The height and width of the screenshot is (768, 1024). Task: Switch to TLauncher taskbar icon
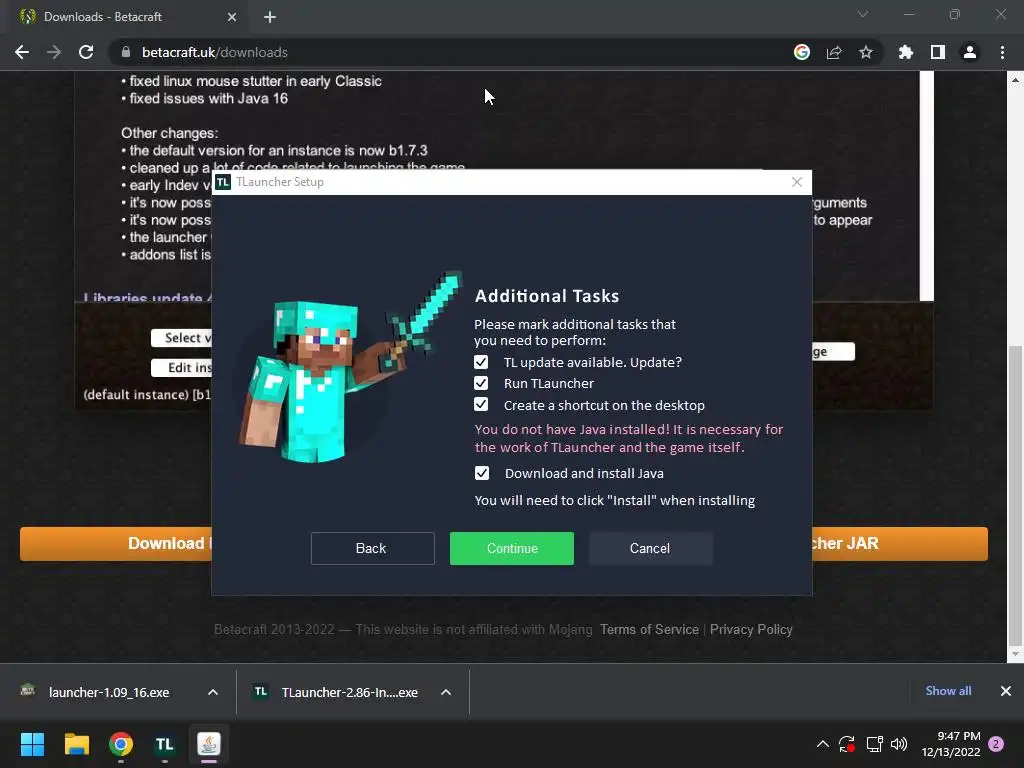pos(165,744)
